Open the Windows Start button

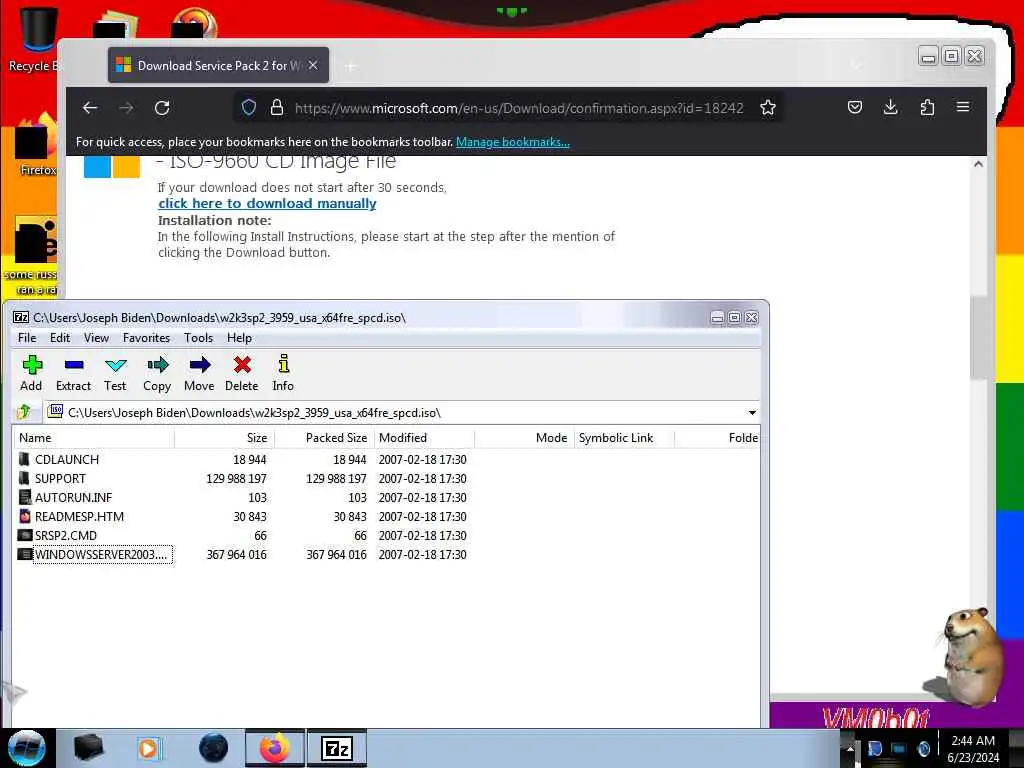coord(27,748)
